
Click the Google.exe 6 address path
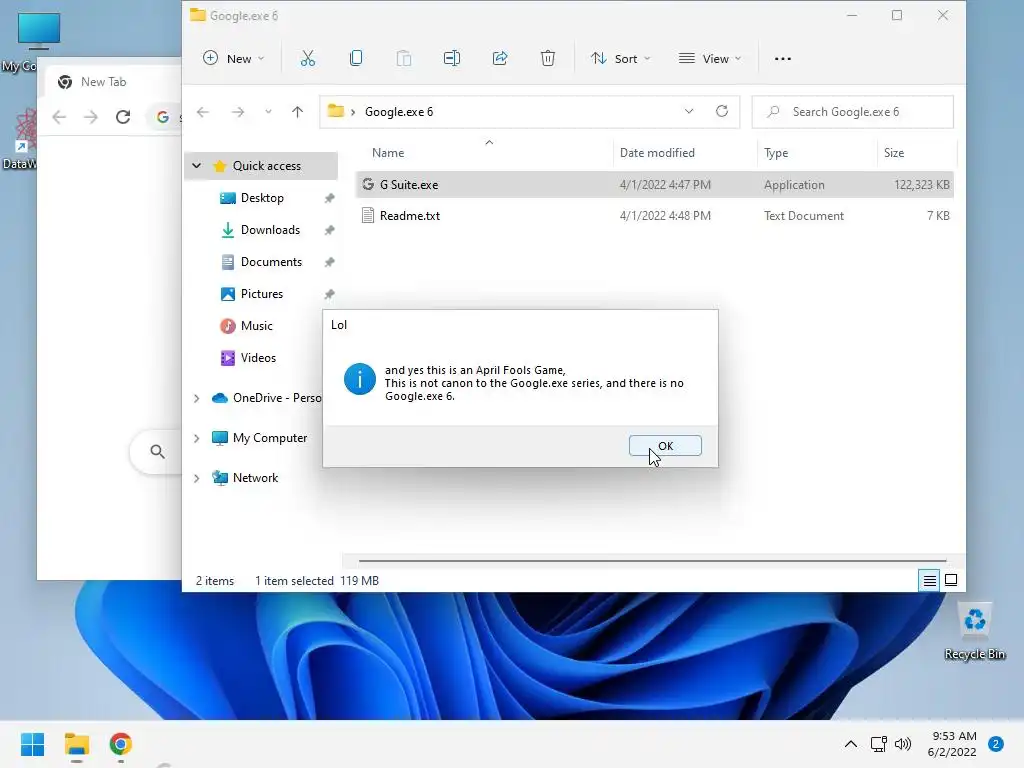(399, 112)
